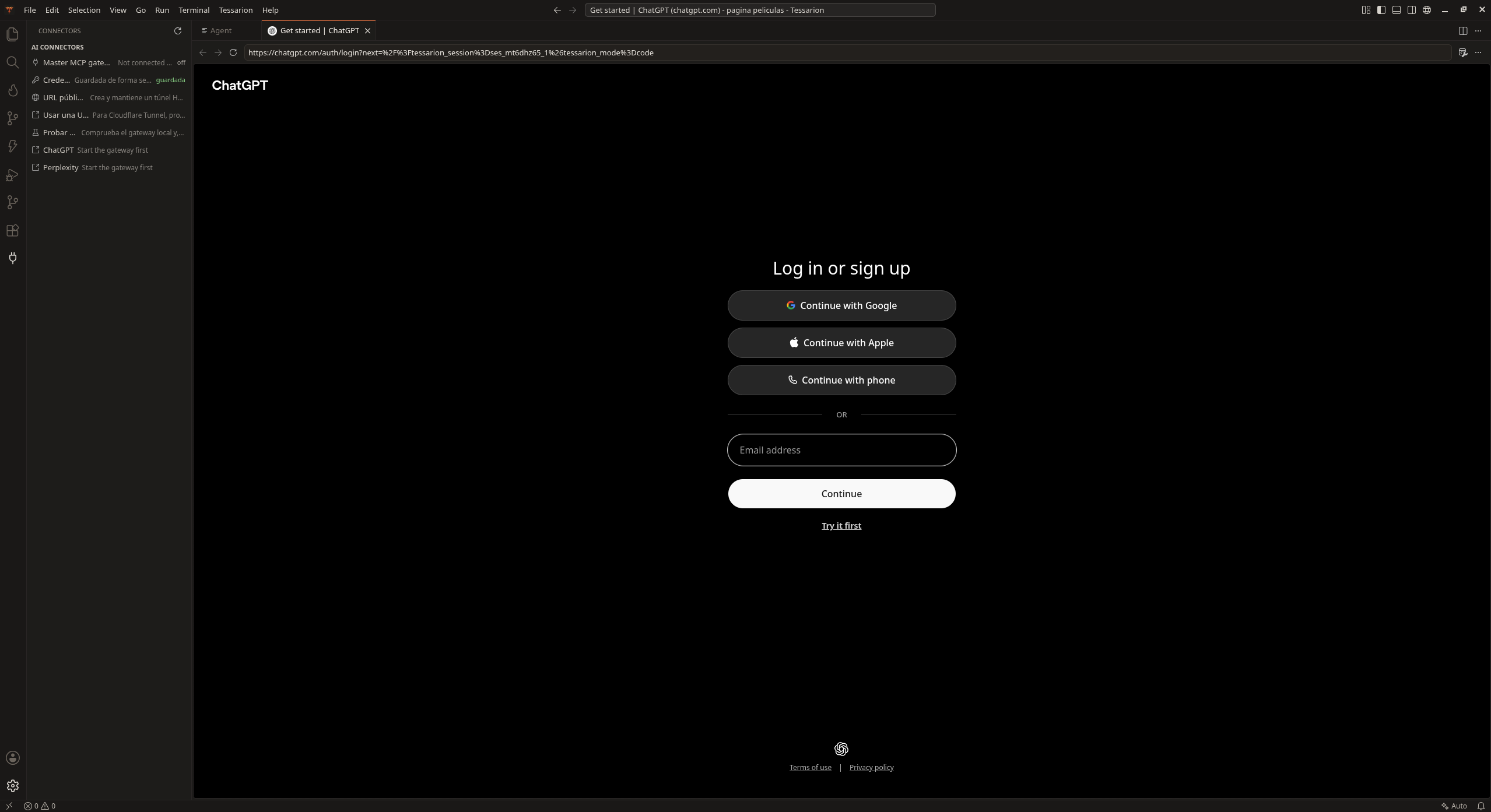The width and height of the screenshot is (1491, 812).
Task: Click the flame icon in activity bar
Action: [12, 90]
